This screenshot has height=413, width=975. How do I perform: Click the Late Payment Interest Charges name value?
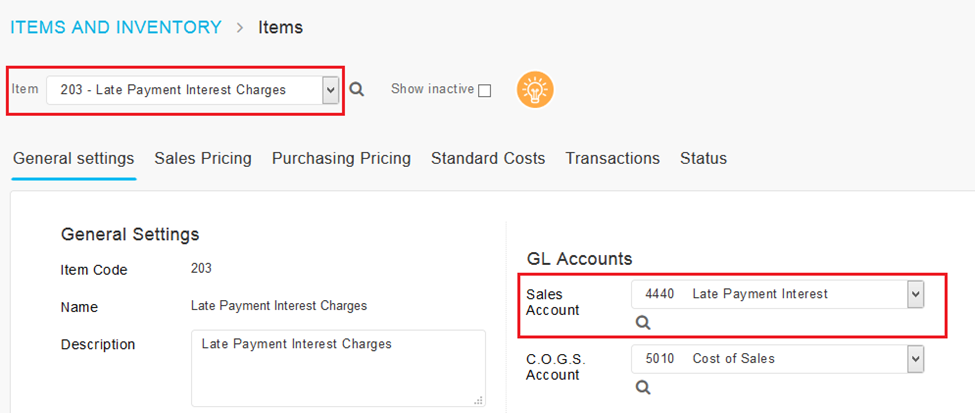click(x=279, y=306)
